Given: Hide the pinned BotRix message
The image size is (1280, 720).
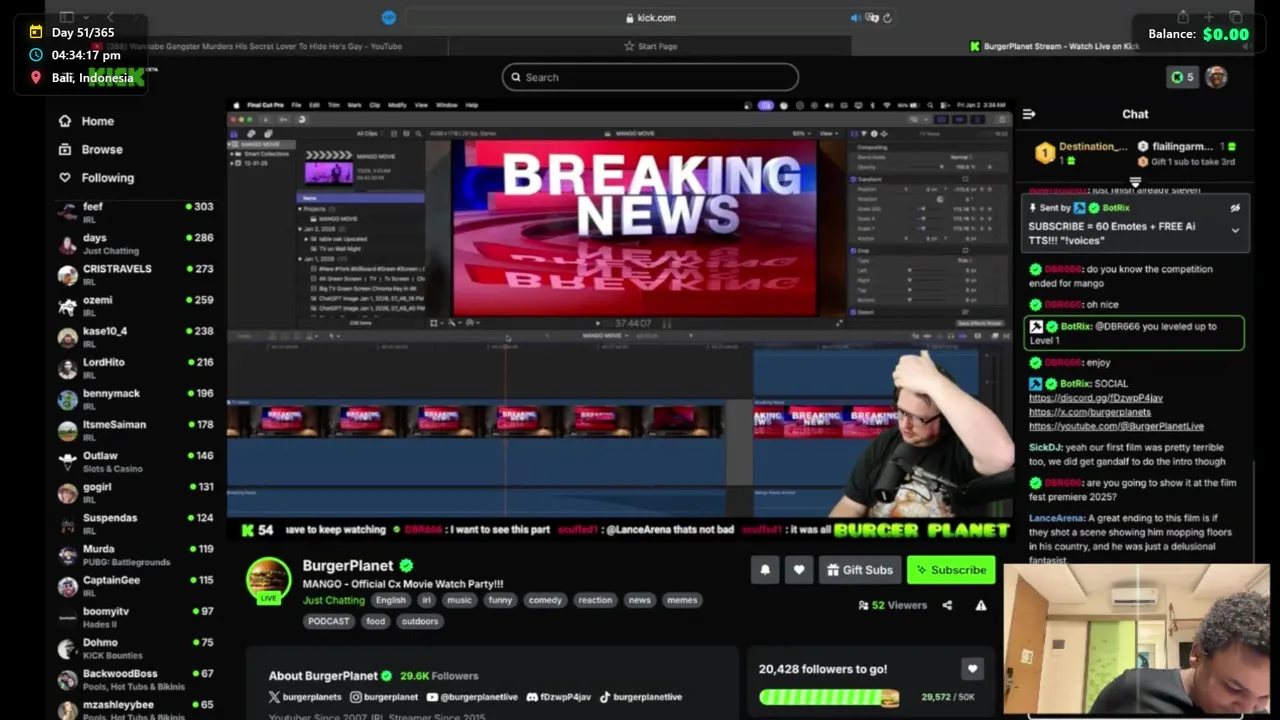Looking at the screenshot, I should 1235,208.
